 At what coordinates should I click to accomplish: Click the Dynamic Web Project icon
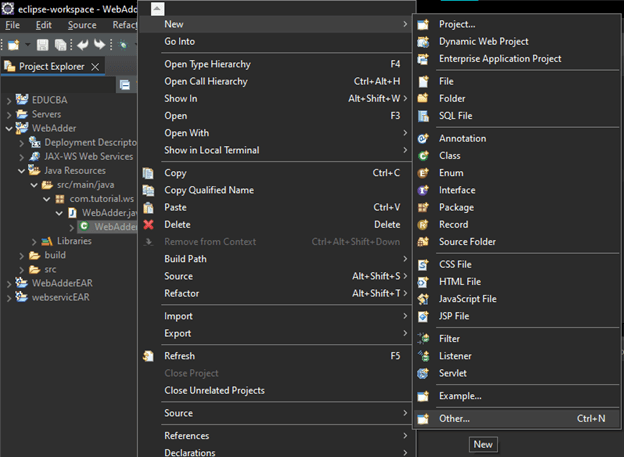point(423,41)
